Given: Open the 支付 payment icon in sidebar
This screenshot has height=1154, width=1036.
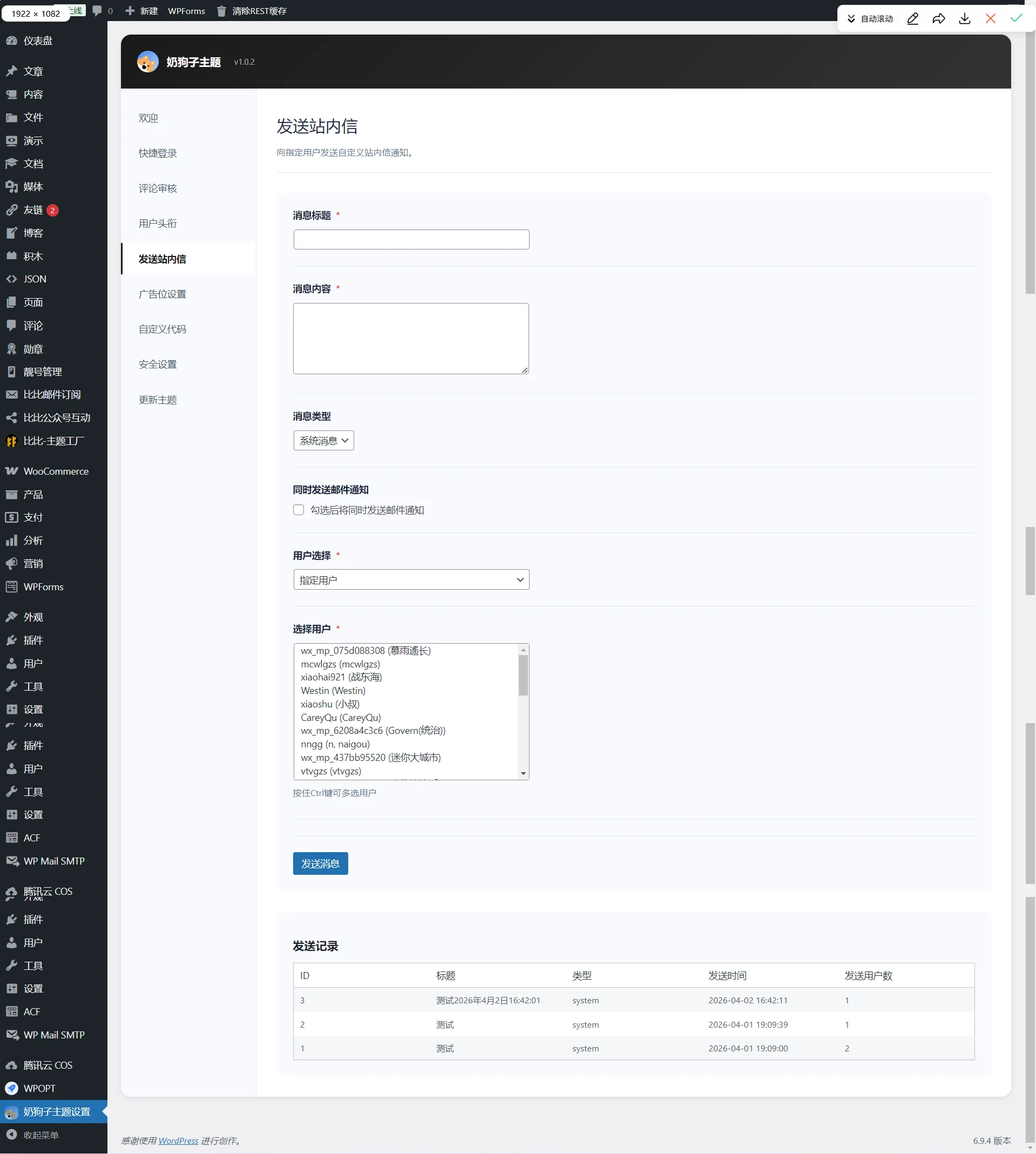Looking at the screenshot, I should click(11, 517).
